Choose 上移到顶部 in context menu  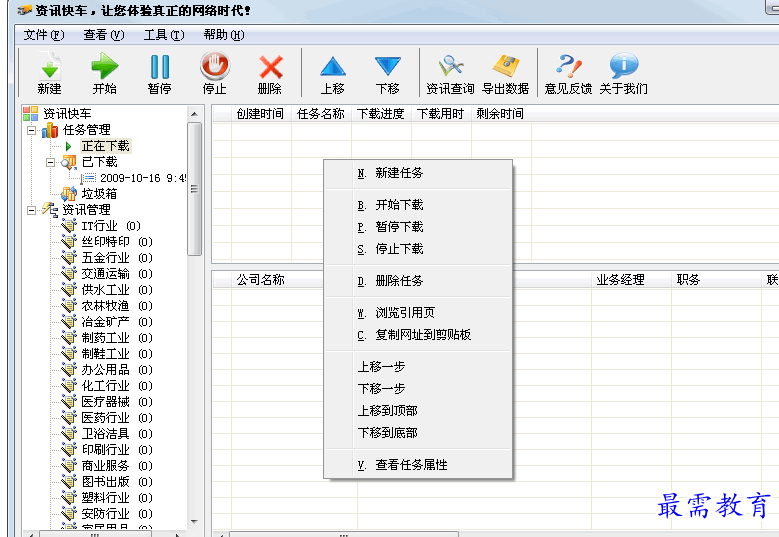418,411
